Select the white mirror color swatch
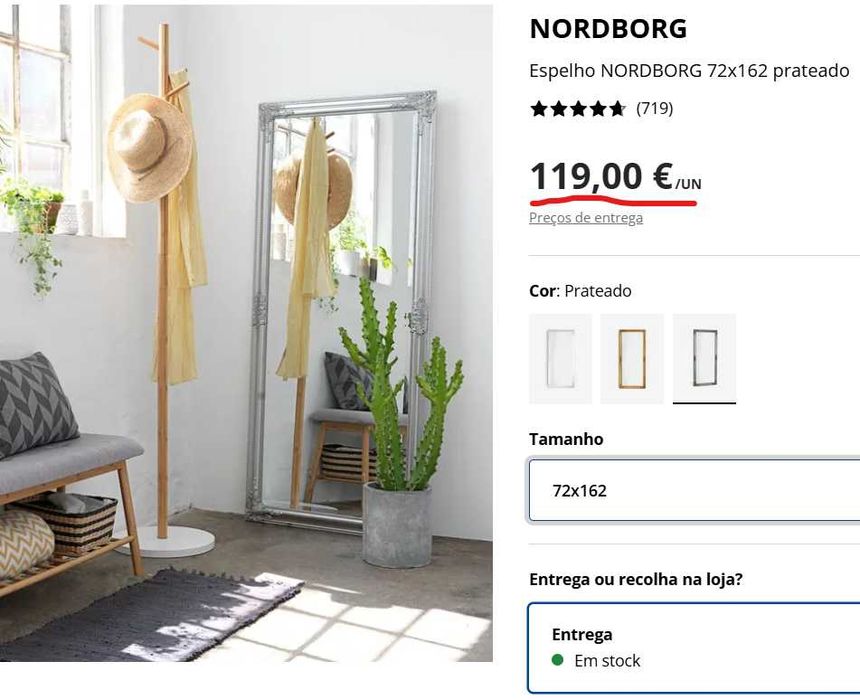The width and height of the screenshot is (860, 700). pos(561,359)
